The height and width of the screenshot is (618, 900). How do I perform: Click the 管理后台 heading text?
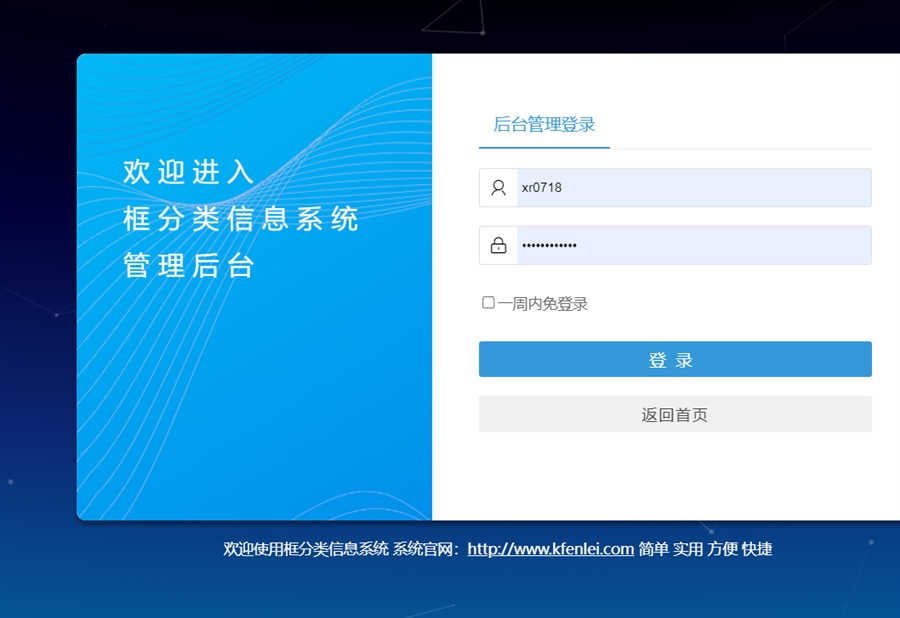(x=189, y=266)
